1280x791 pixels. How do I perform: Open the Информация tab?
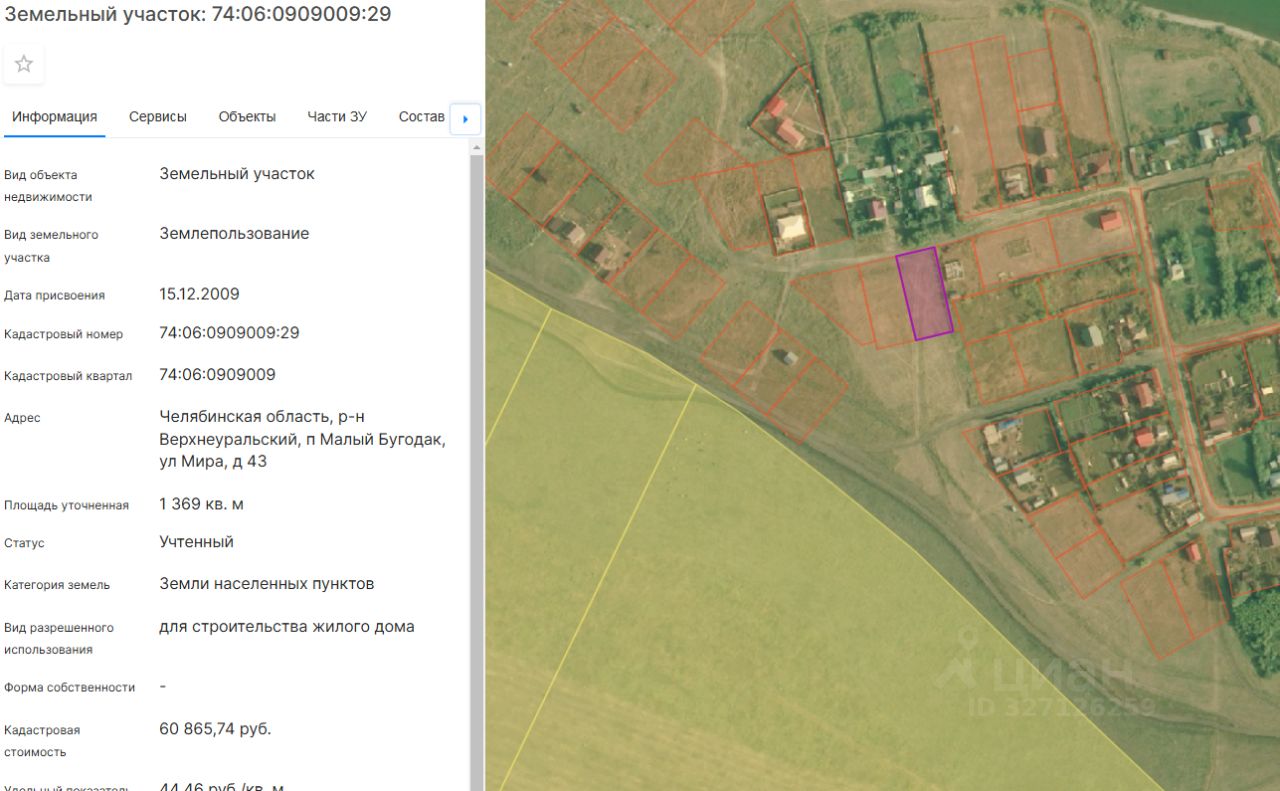[x=54, y=117]
